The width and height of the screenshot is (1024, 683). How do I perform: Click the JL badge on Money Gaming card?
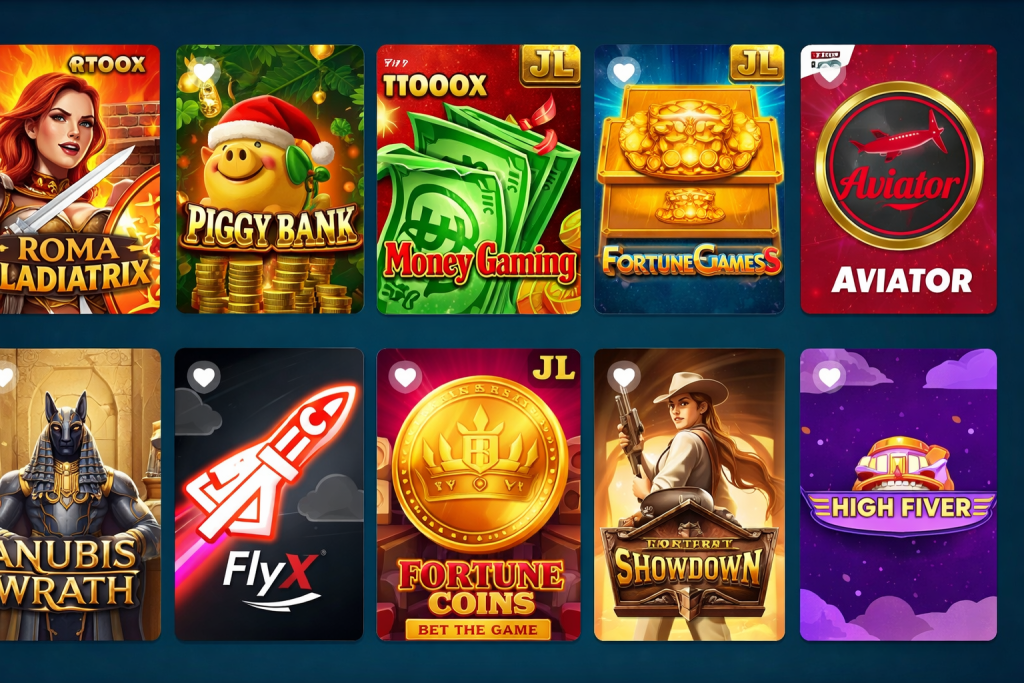pos(550,65)
